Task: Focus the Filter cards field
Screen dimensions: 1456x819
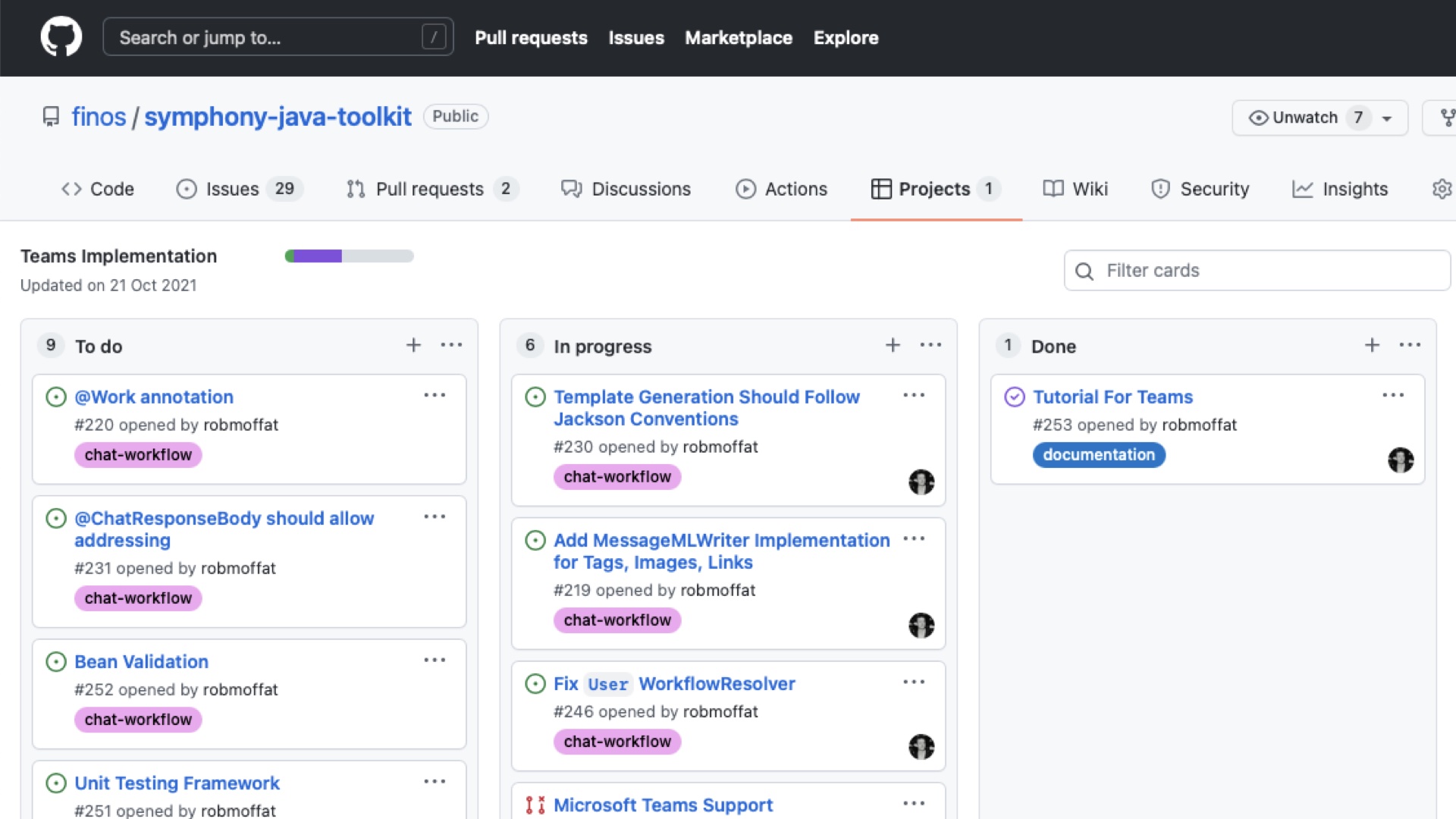Action: (x=1257, y=271)
